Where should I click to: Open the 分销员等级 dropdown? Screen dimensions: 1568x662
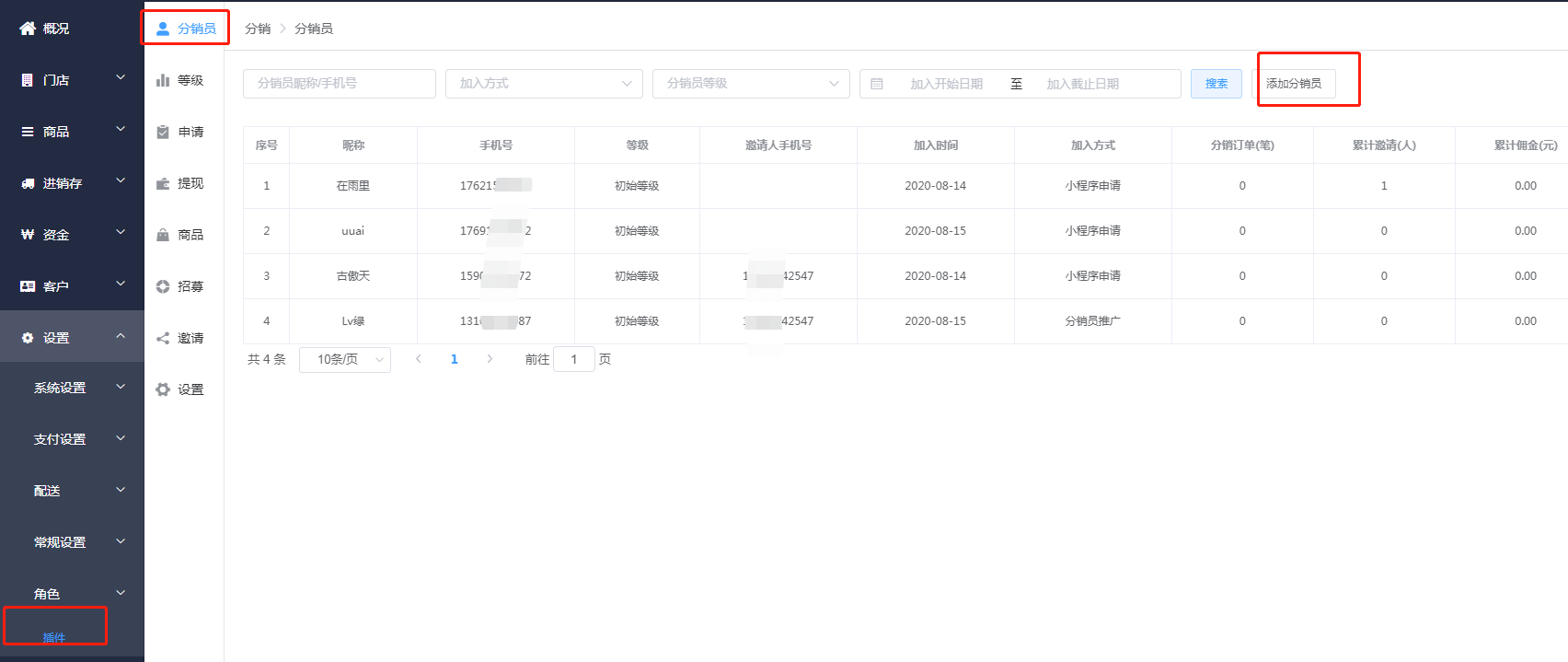pyautogui.click(x=751, y=84)
